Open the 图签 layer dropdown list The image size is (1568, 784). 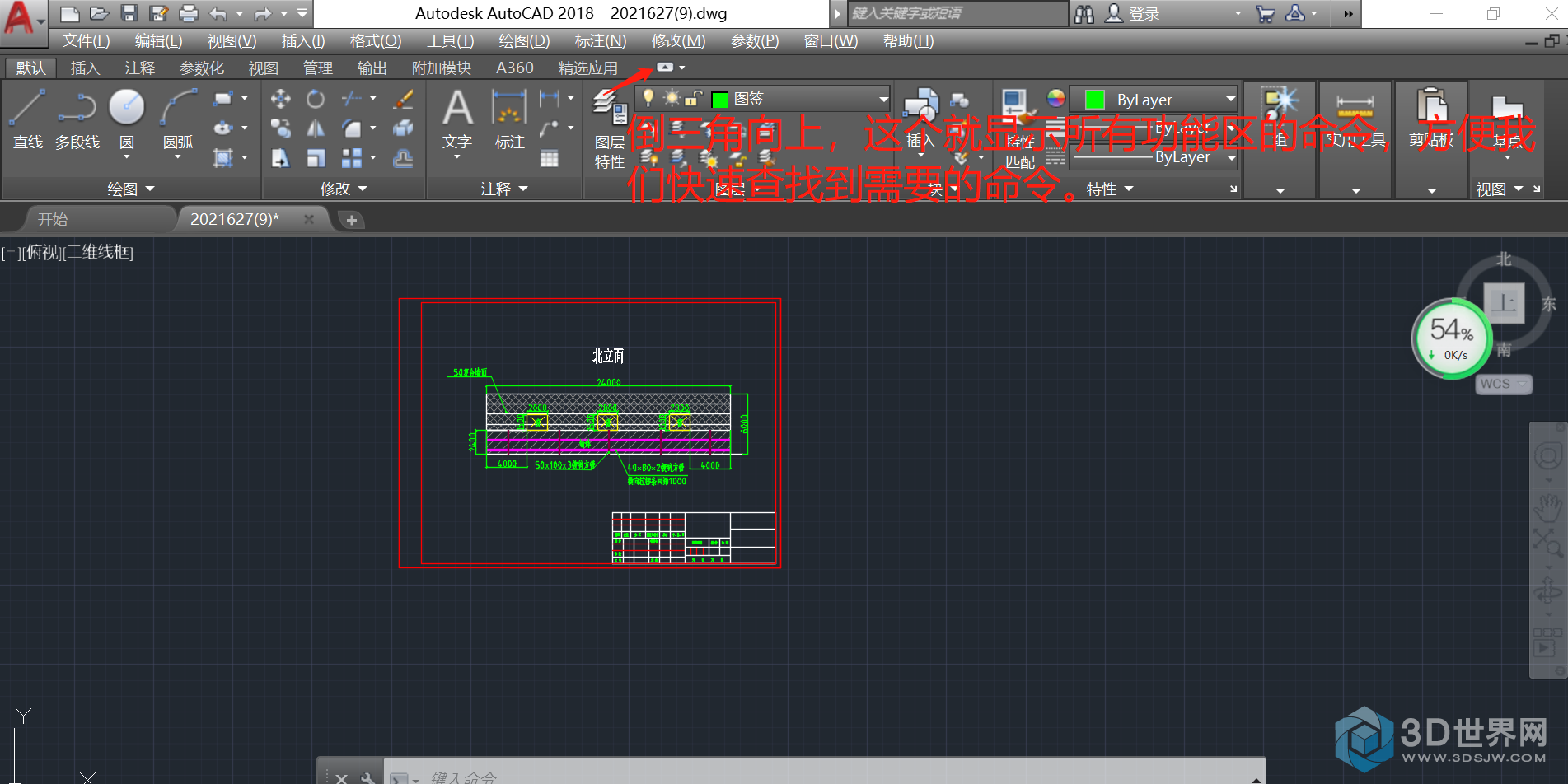(x=883, y=100)
